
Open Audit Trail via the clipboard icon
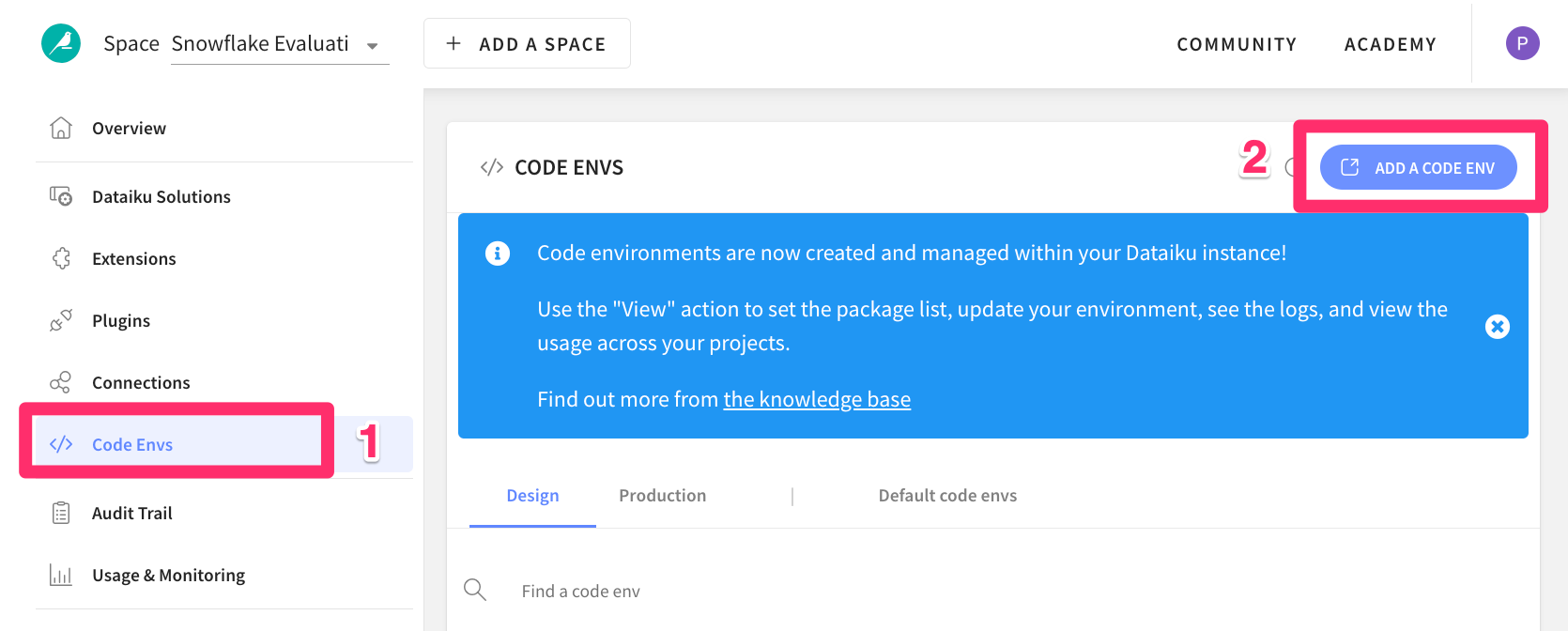coord(61,513)
